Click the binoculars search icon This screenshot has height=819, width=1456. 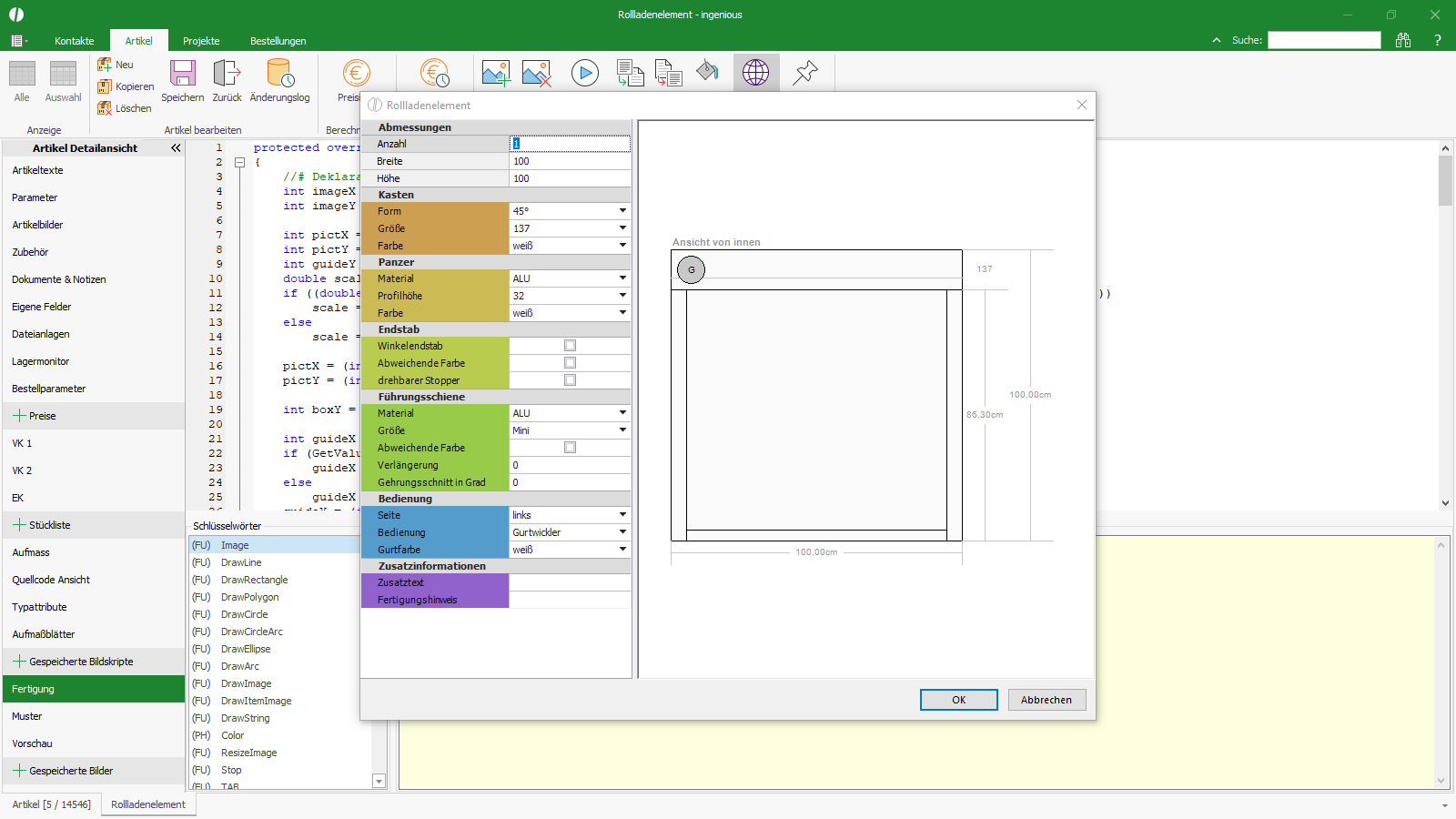1403,40
